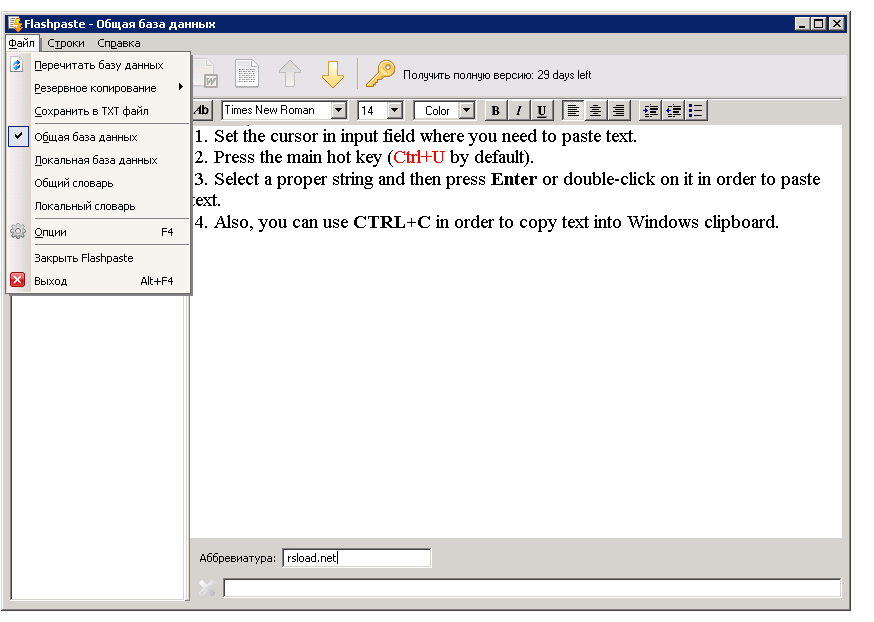This screenshot has height=622, width=874.
Task: Click the text document toolbar icon
Action: point(247,74)
